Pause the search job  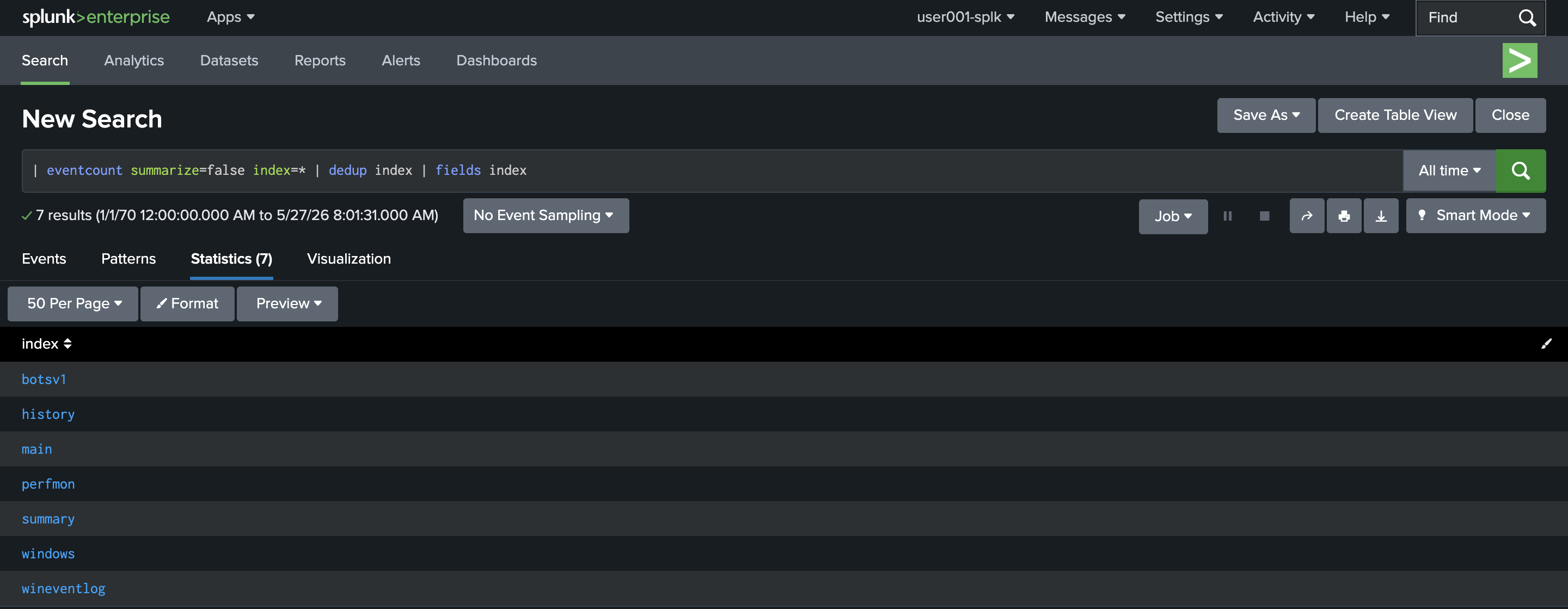pos(1227,216)
